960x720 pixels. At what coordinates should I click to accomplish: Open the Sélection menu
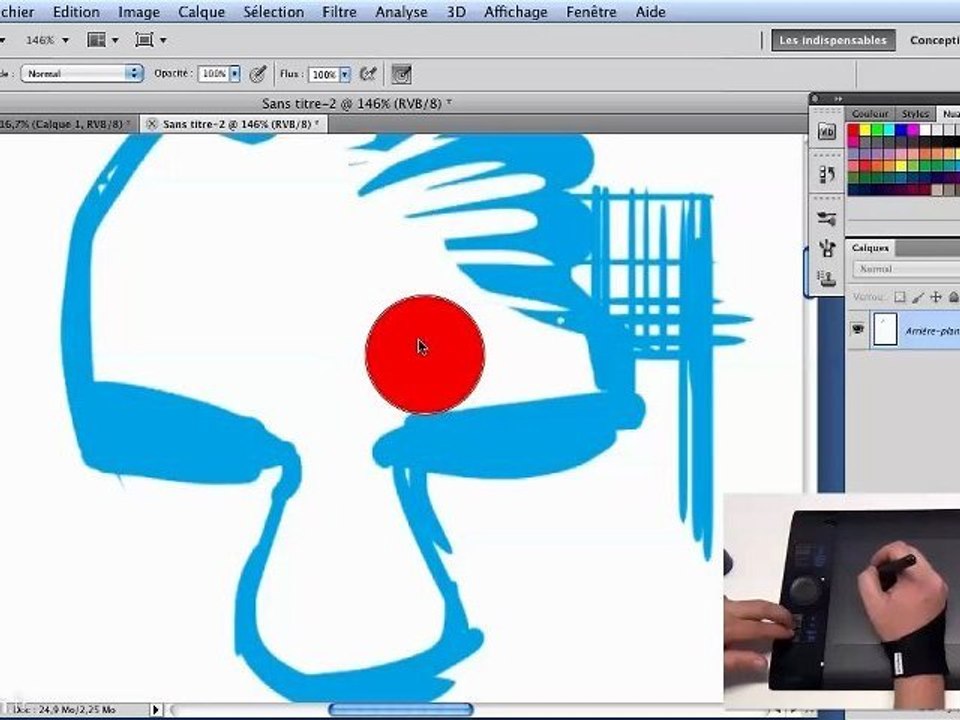273,12
